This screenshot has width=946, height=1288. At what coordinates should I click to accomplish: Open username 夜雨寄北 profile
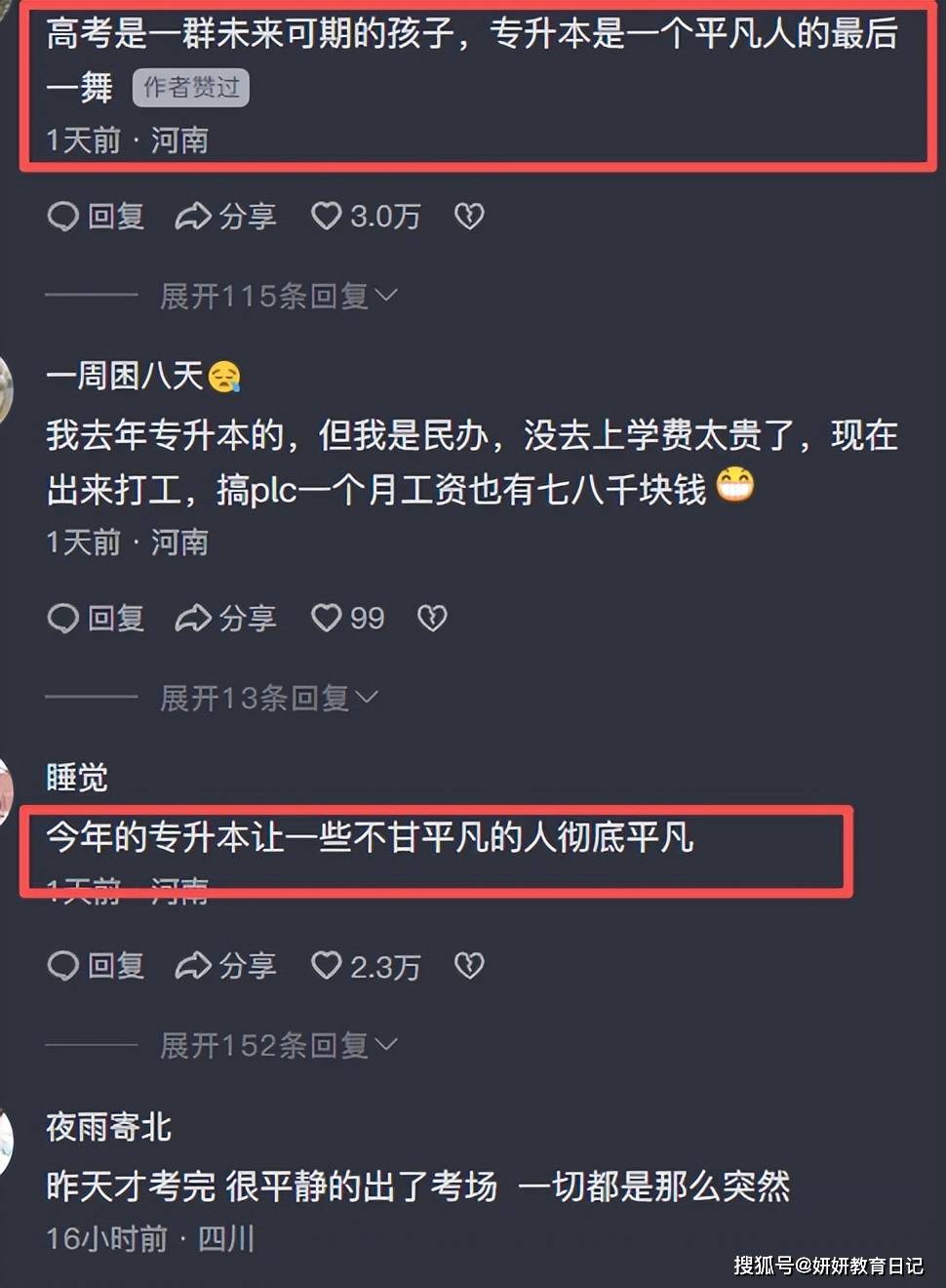coord(108,1128)
